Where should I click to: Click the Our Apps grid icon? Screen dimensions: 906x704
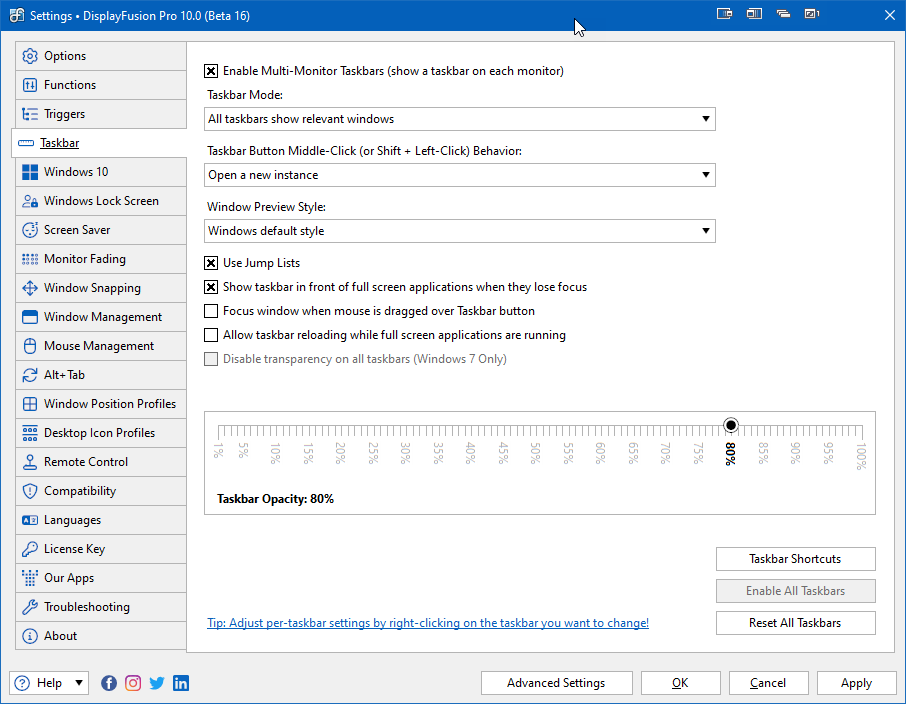(x=29, y=577)
